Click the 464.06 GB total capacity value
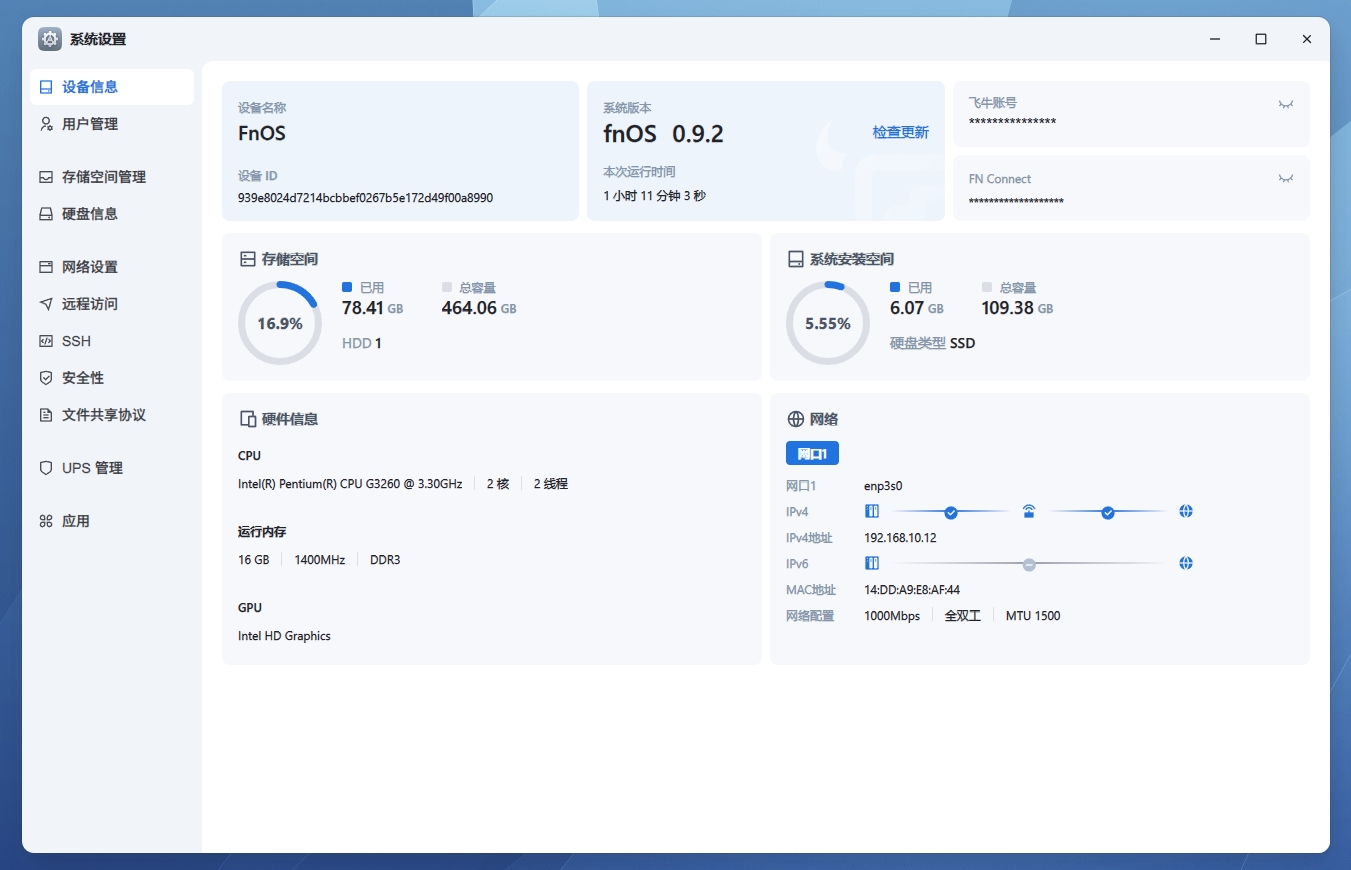This screenshot has width=1351, height=870. tap(479, 308)
